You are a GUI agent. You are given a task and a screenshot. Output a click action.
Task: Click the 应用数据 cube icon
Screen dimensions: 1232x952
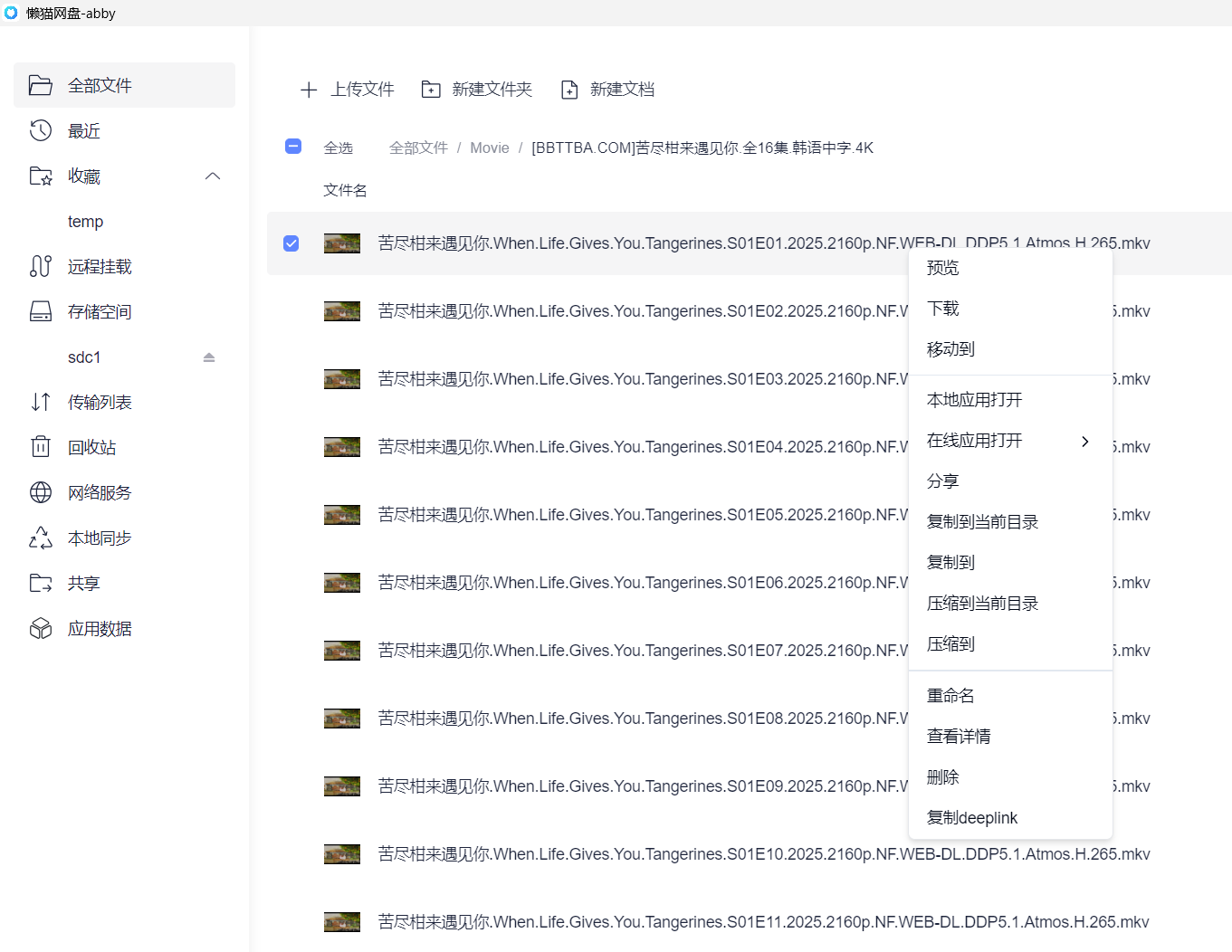(x=41, y=628)
